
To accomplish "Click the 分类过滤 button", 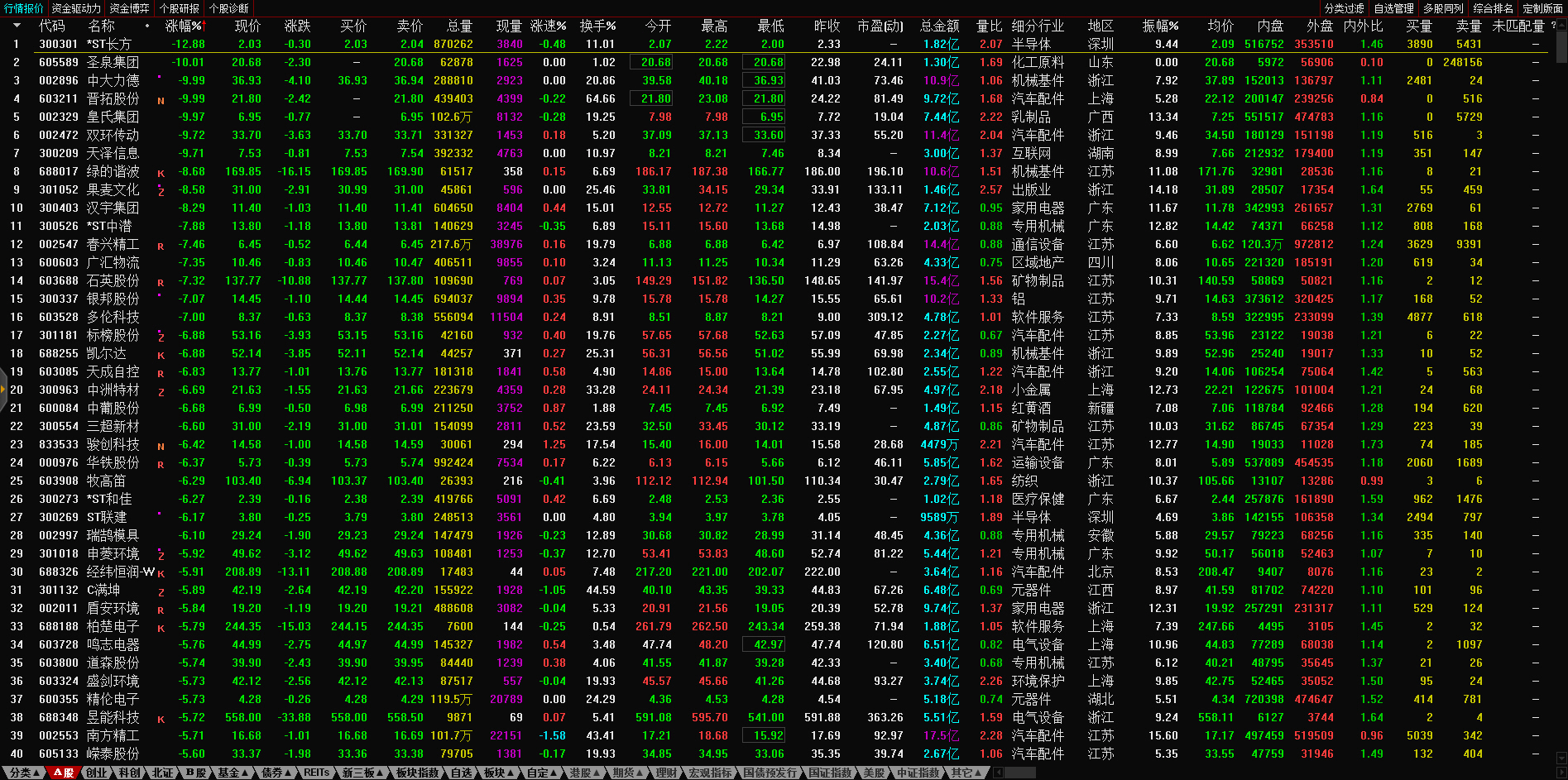I will point(1344,8).
